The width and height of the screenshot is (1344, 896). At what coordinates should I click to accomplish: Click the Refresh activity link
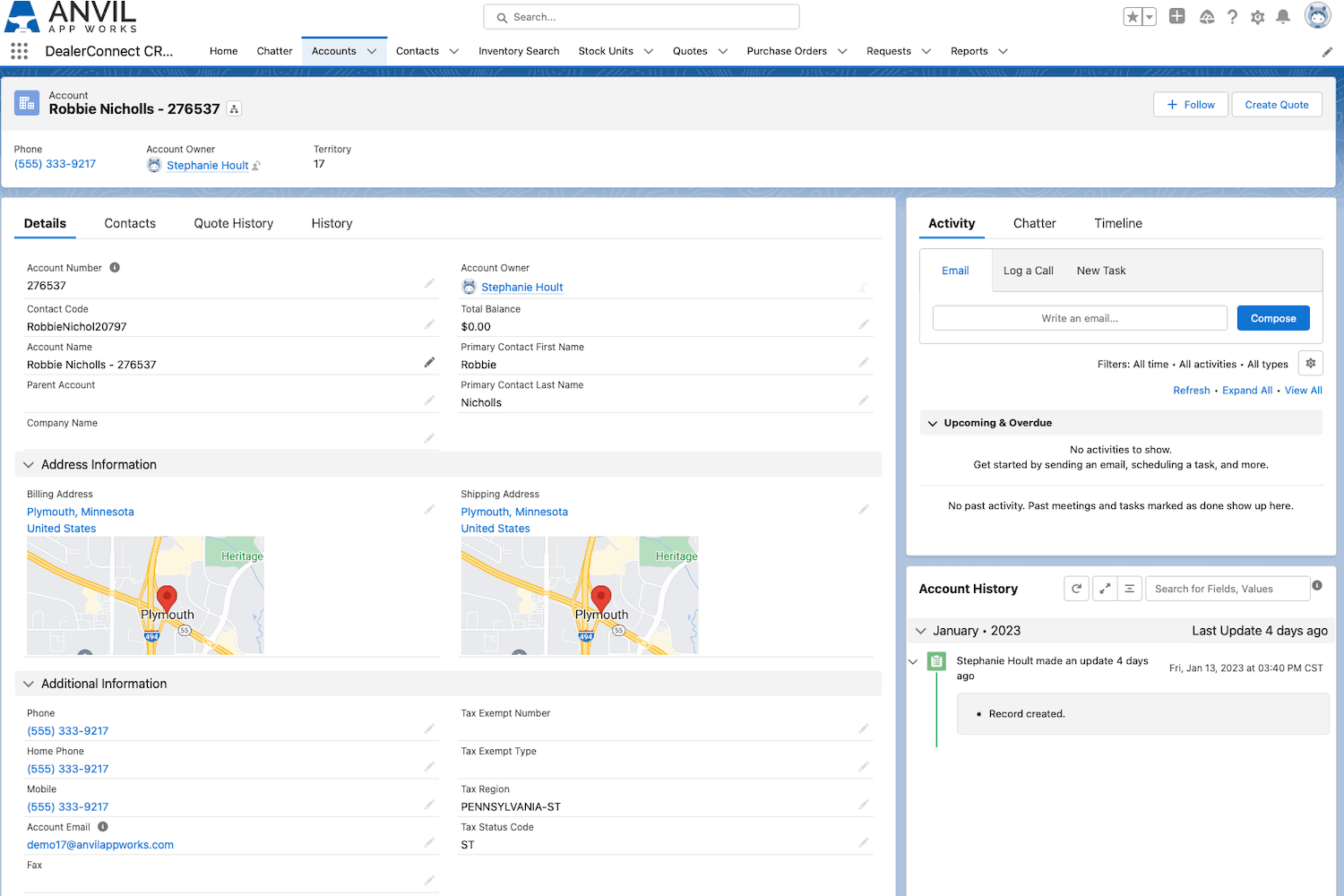[x=1192, y=391]
